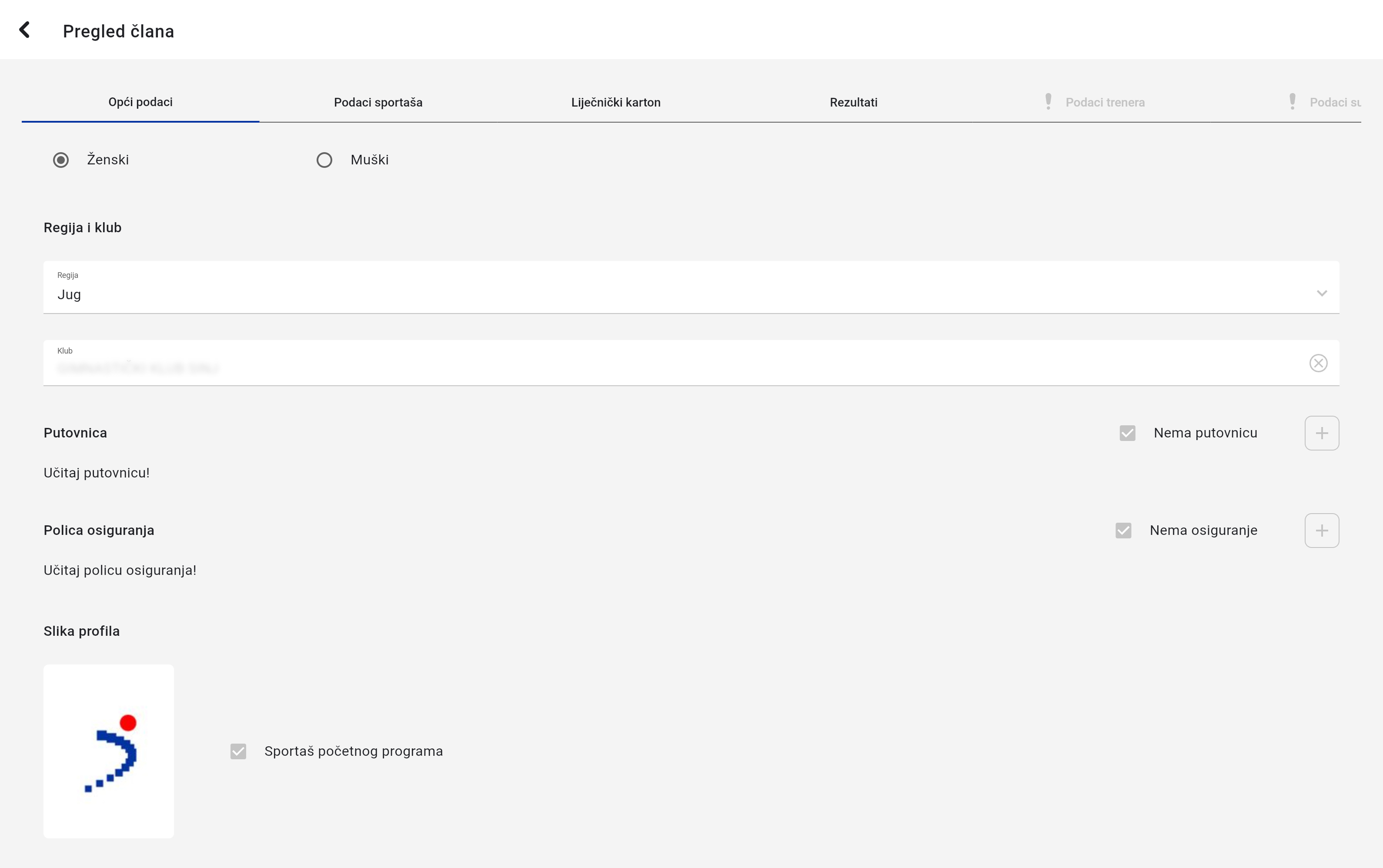Click into the Klub input field
Screen dimensions: 1383x868
(x=631, y=367)
